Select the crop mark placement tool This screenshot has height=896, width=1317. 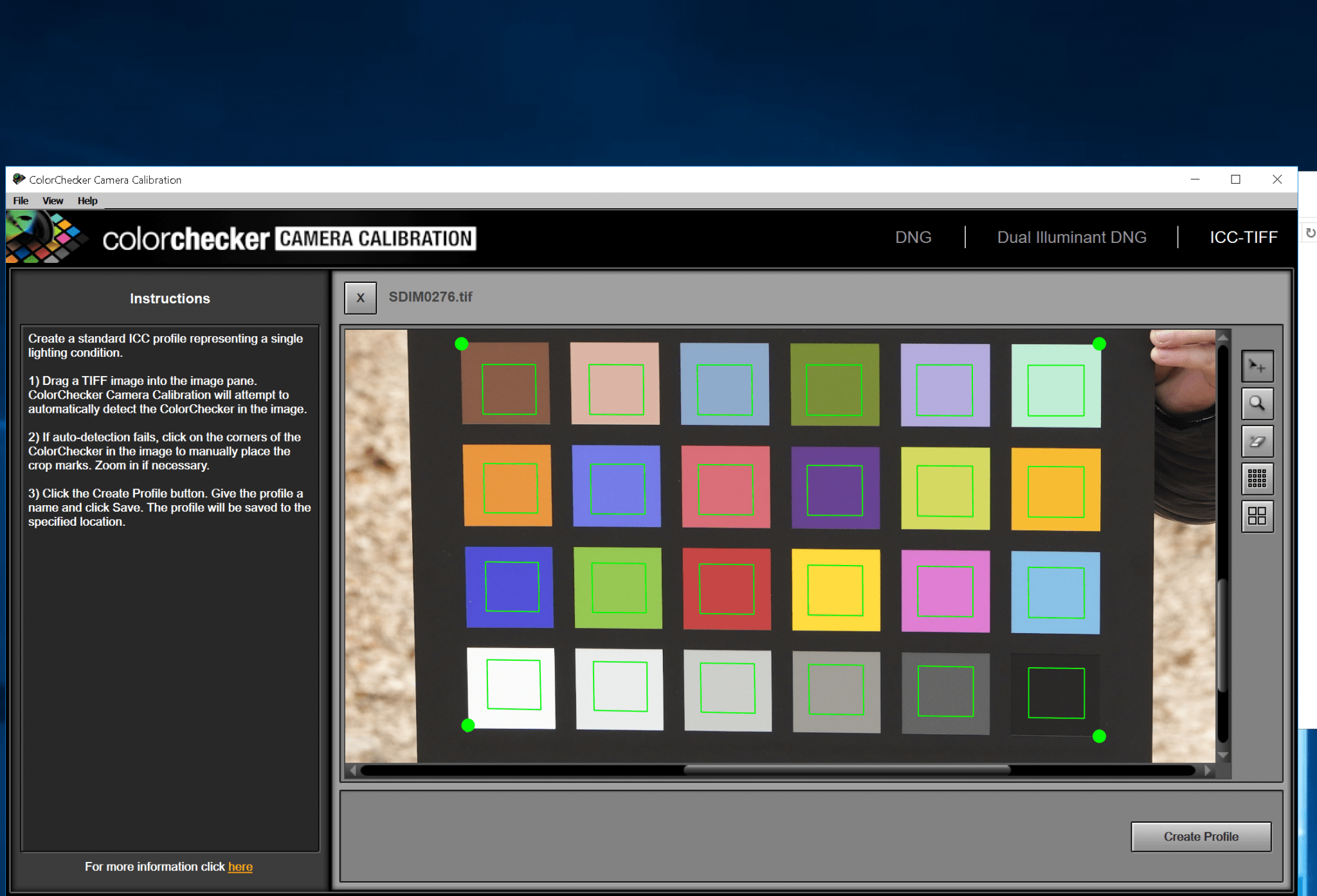[1257, 365]
